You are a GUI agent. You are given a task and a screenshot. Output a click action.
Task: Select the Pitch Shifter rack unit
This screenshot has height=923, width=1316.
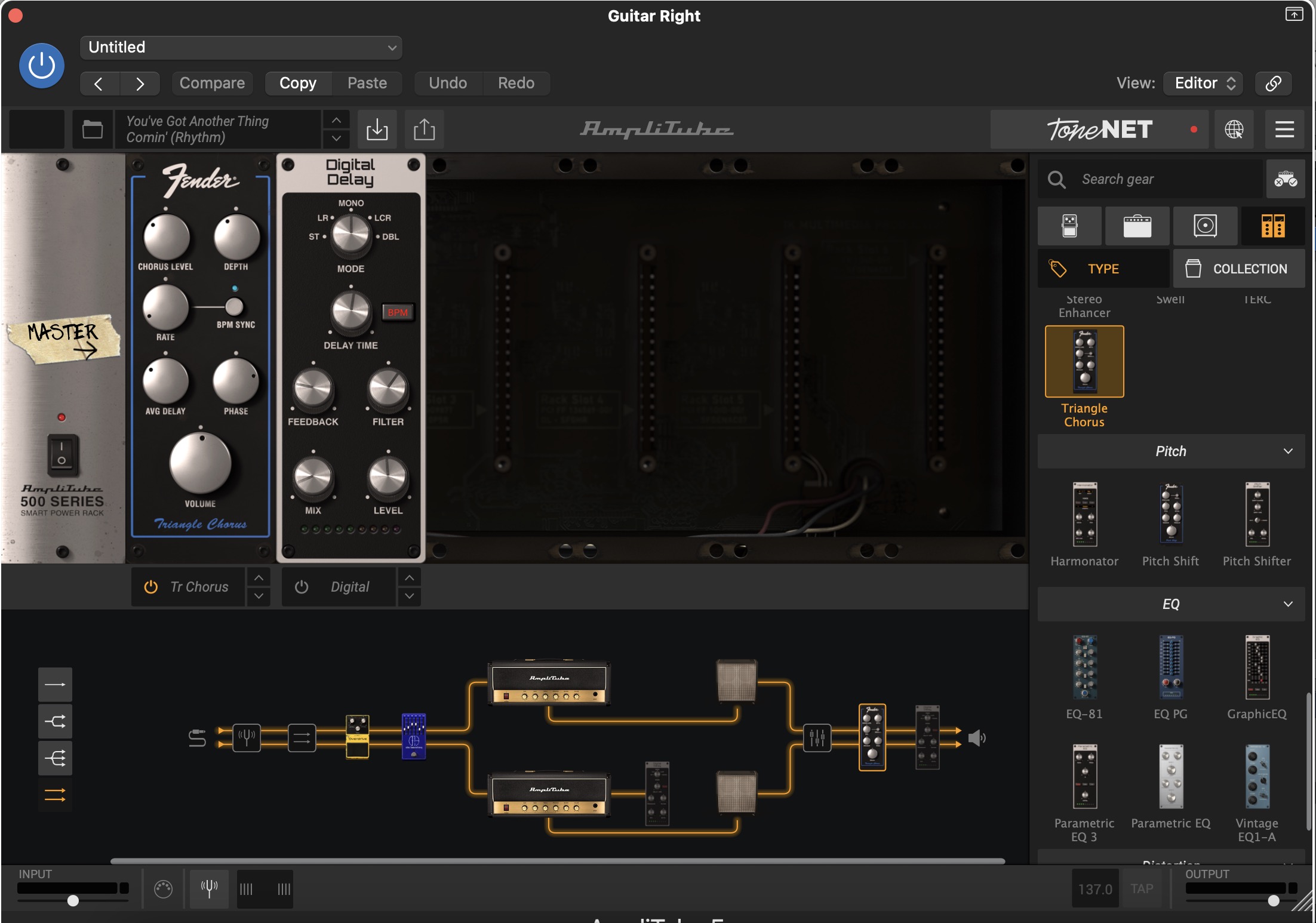click(x=1257, y=515)
